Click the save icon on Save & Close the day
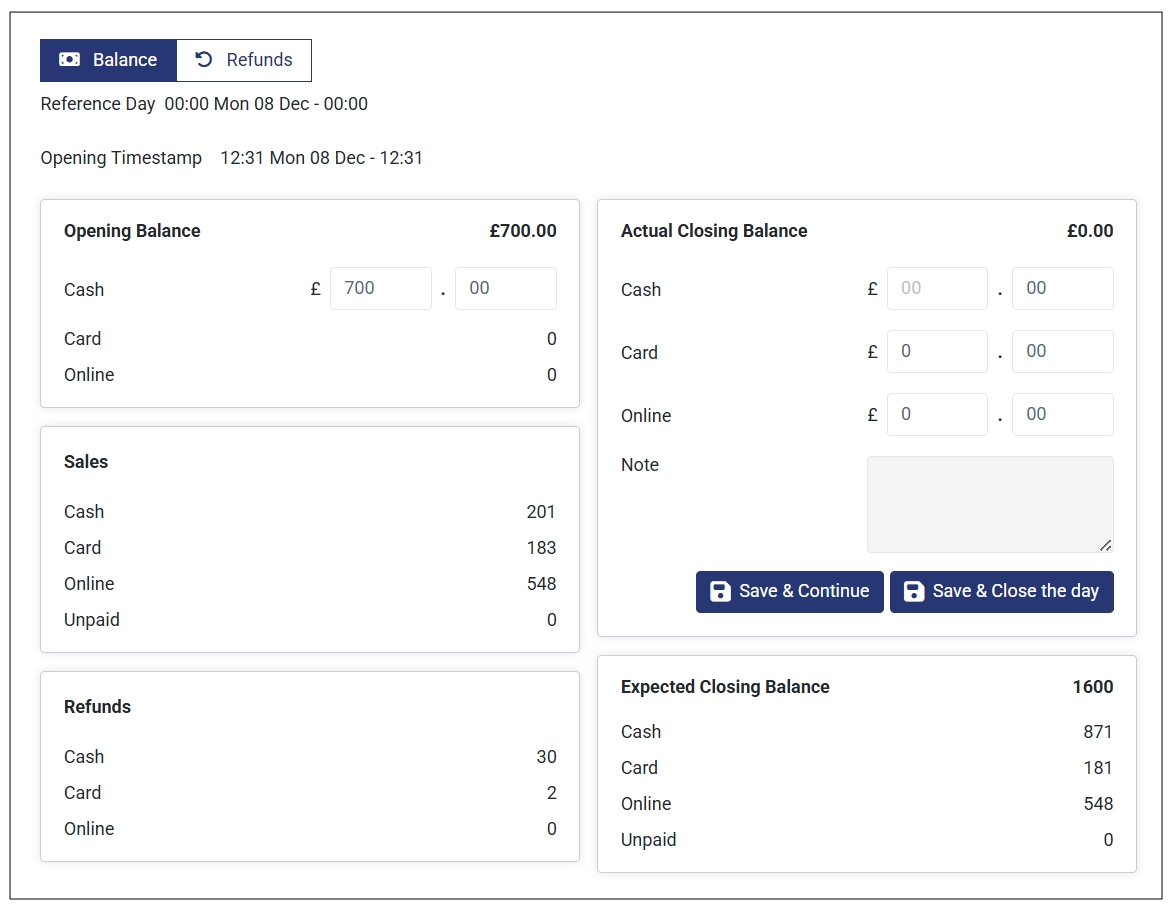Screen dimensions: 1174x910 (913, 591)
